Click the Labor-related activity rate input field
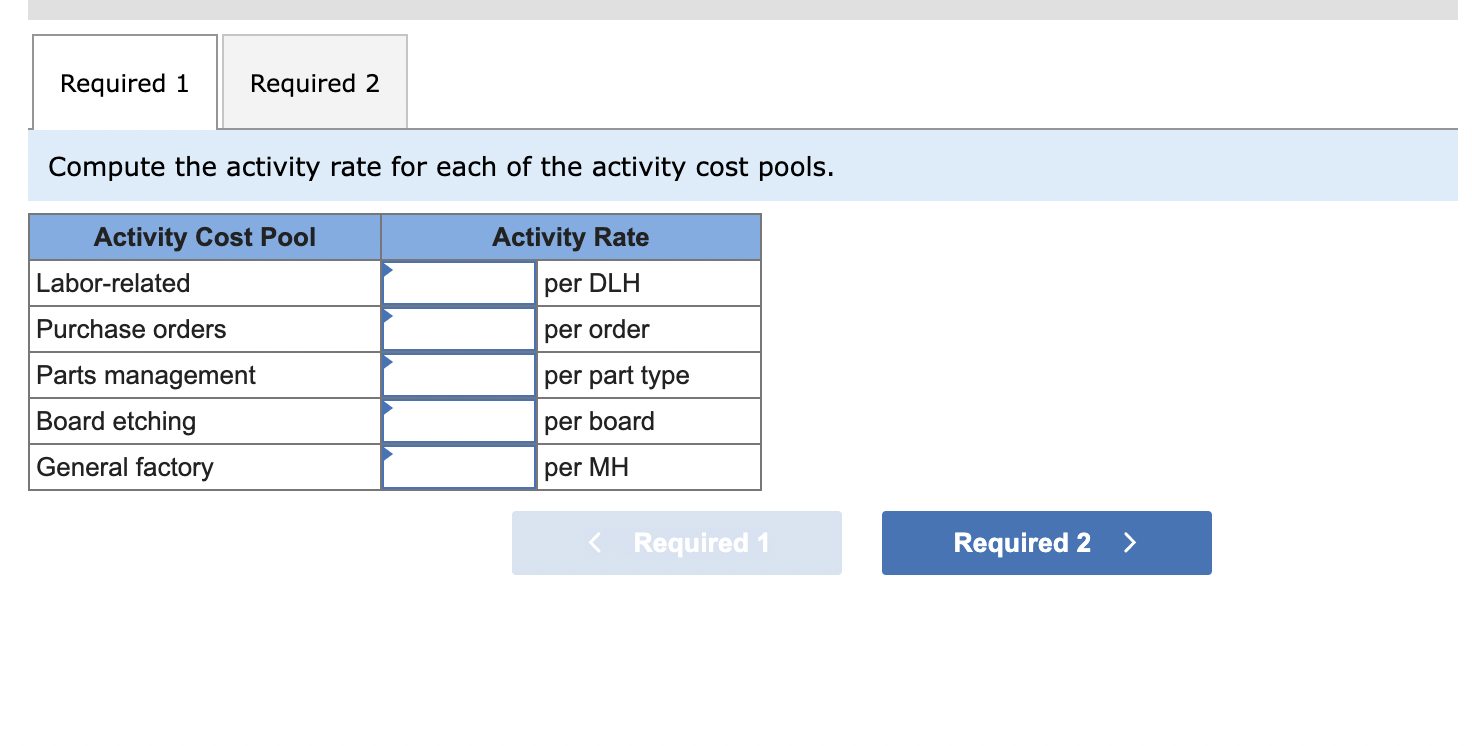Image resolution: width=1472 pixels, height=746 pixels. point(458,283)
